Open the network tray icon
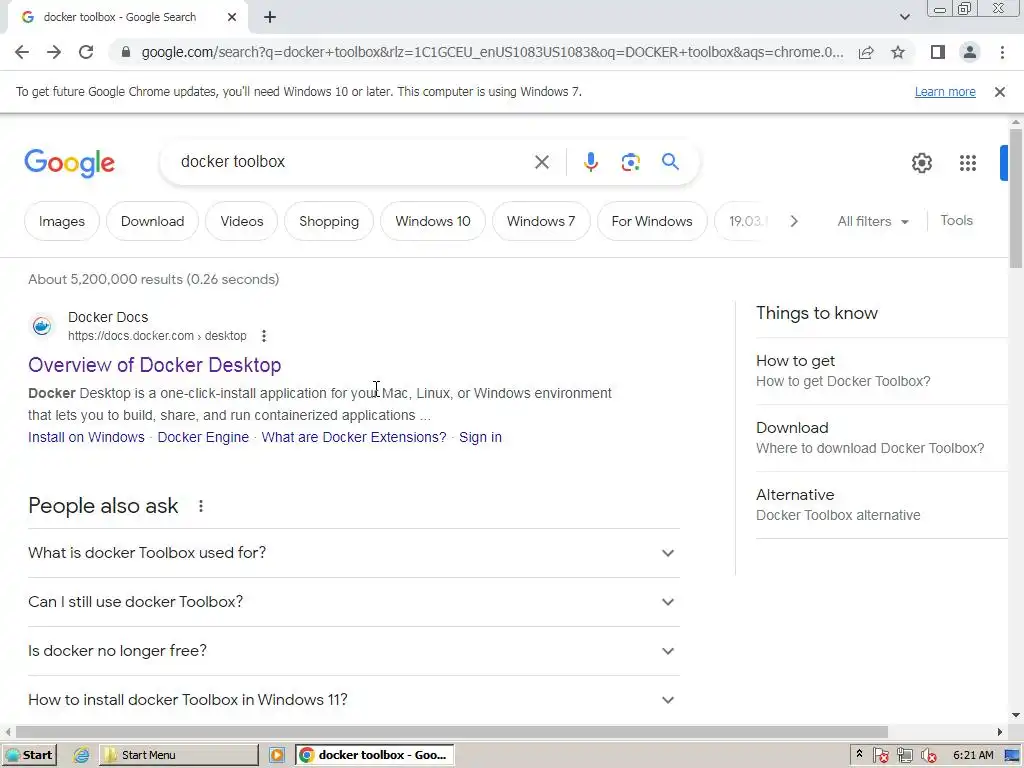 [x=904, y=756]
